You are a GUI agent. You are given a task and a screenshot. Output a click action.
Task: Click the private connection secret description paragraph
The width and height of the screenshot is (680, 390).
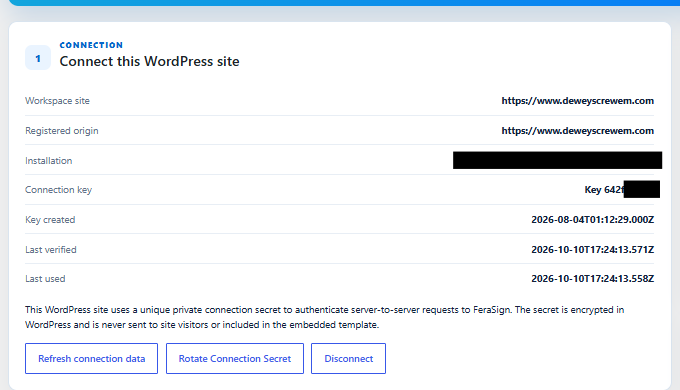pyautogui.click(x=324, y=317)
